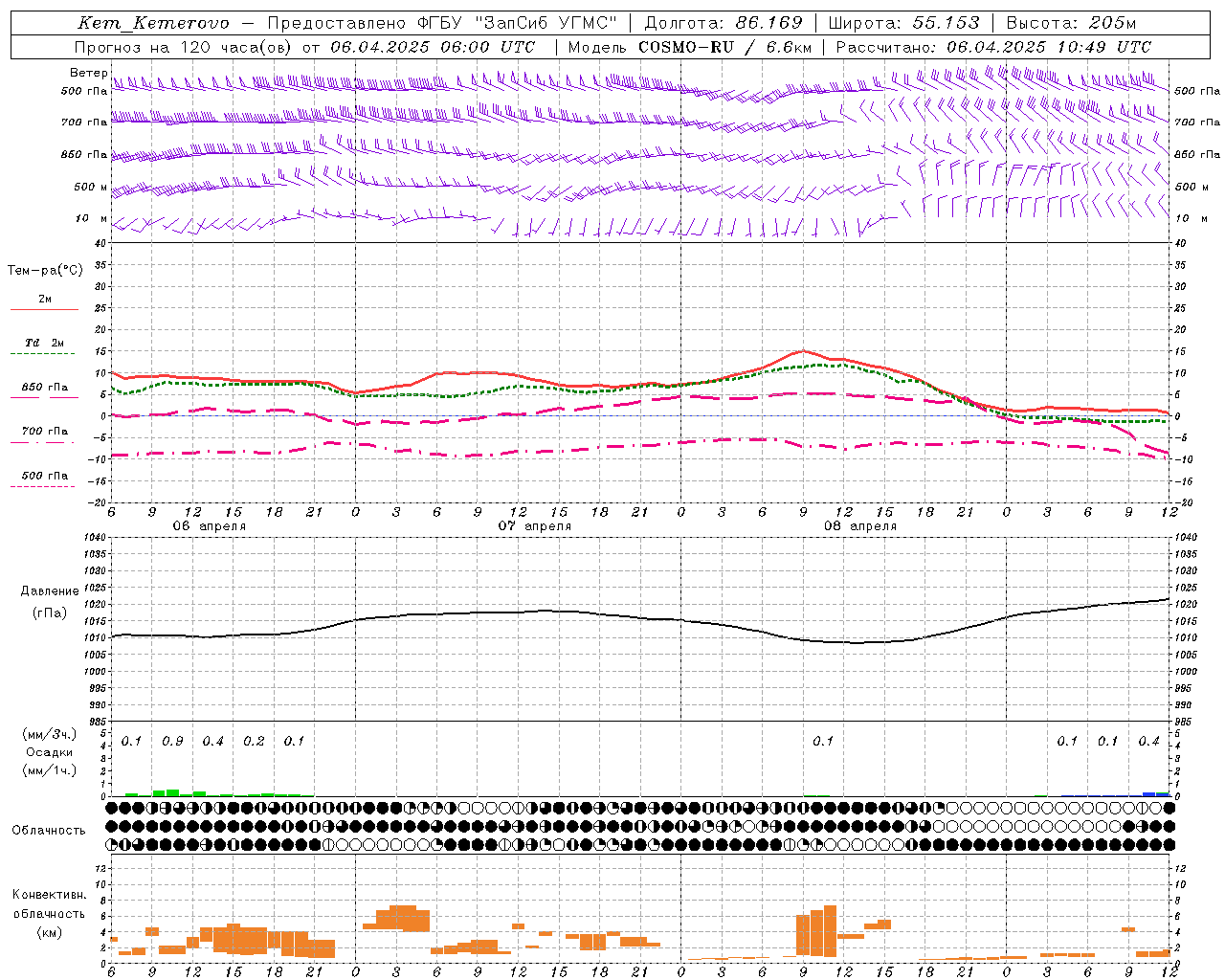1225x980 pixels.
Task: Click the 'Давление' pressure label
Action: click(50, 591)
